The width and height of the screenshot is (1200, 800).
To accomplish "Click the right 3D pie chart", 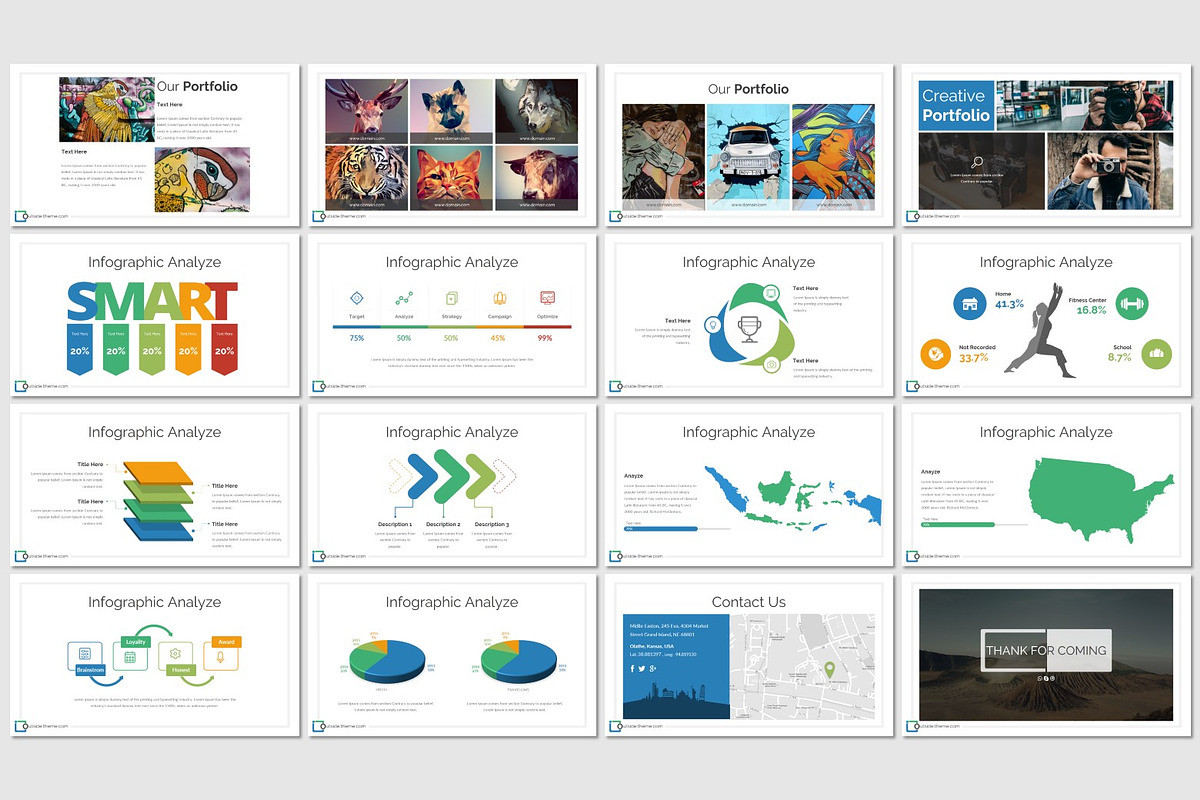I will pos(520,661).
